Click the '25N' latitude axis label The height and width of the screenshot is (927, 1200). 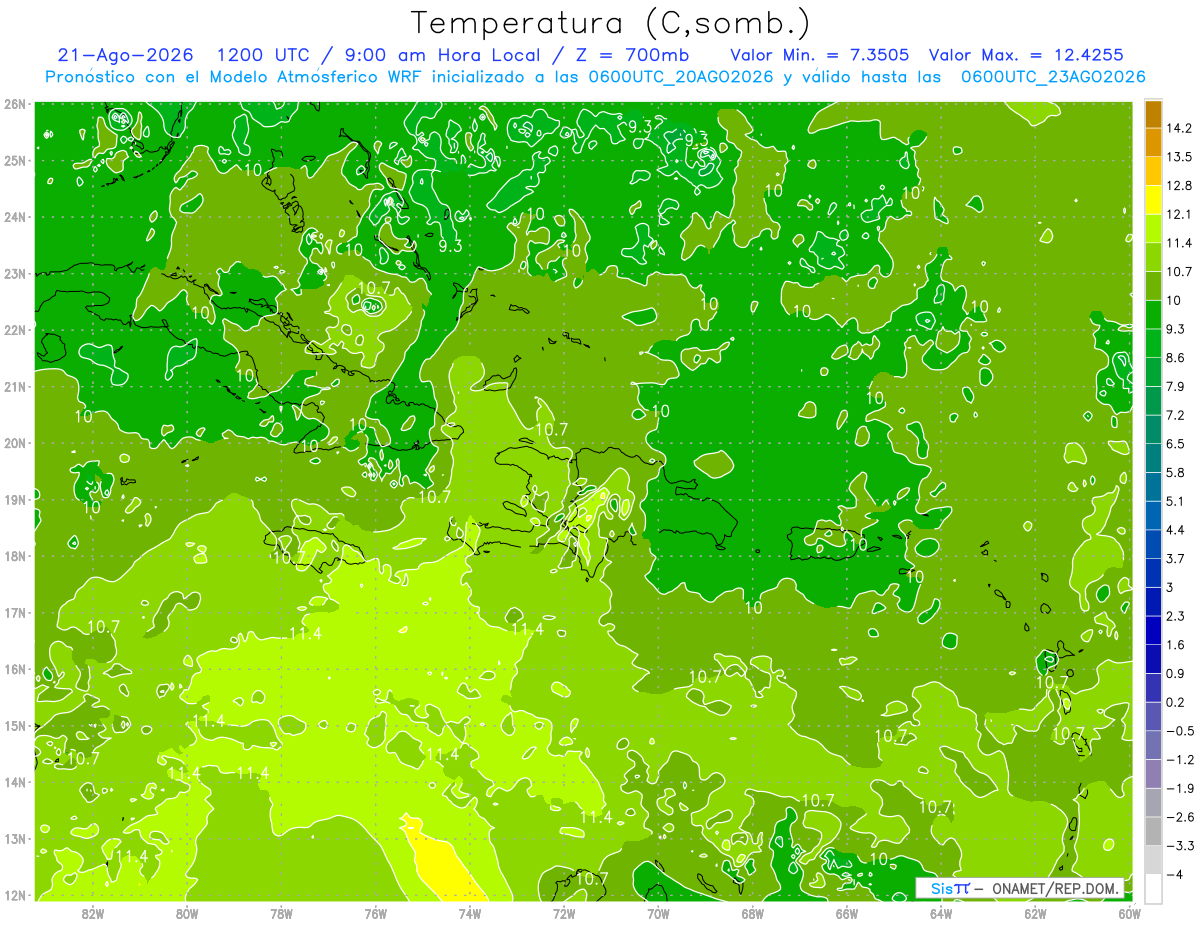tap(15, 160)
